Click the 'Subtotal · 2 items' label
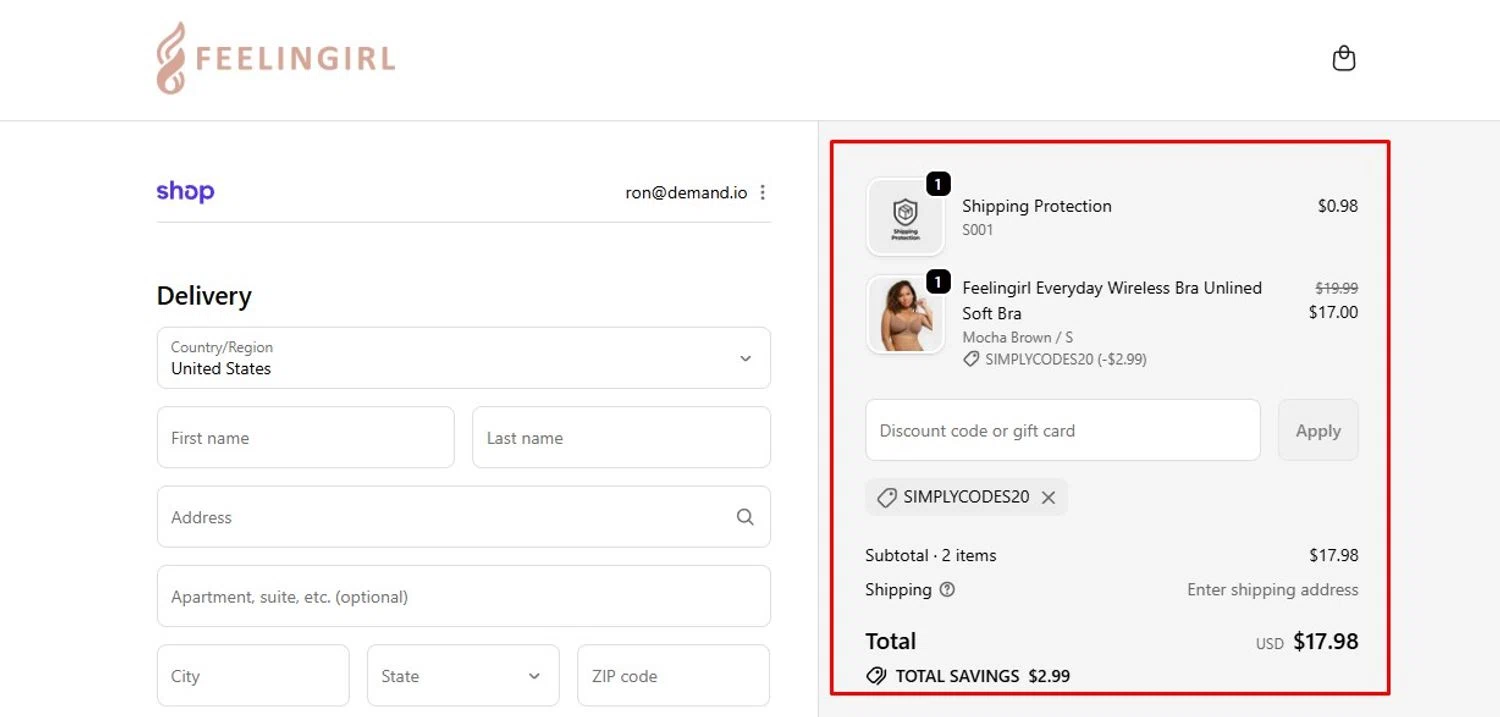 [x=931, y=555]
